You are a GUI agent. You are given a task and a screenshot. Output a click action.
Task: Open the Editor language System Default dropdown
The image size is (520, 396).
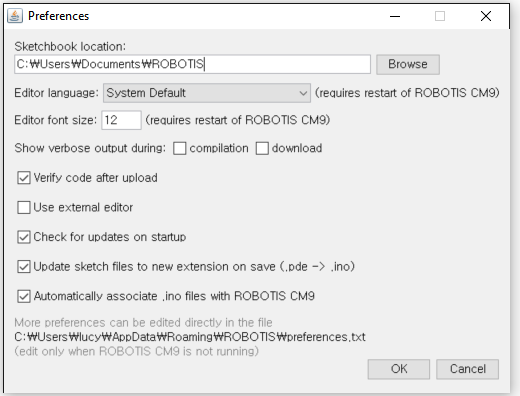click(x=207, y=93)
